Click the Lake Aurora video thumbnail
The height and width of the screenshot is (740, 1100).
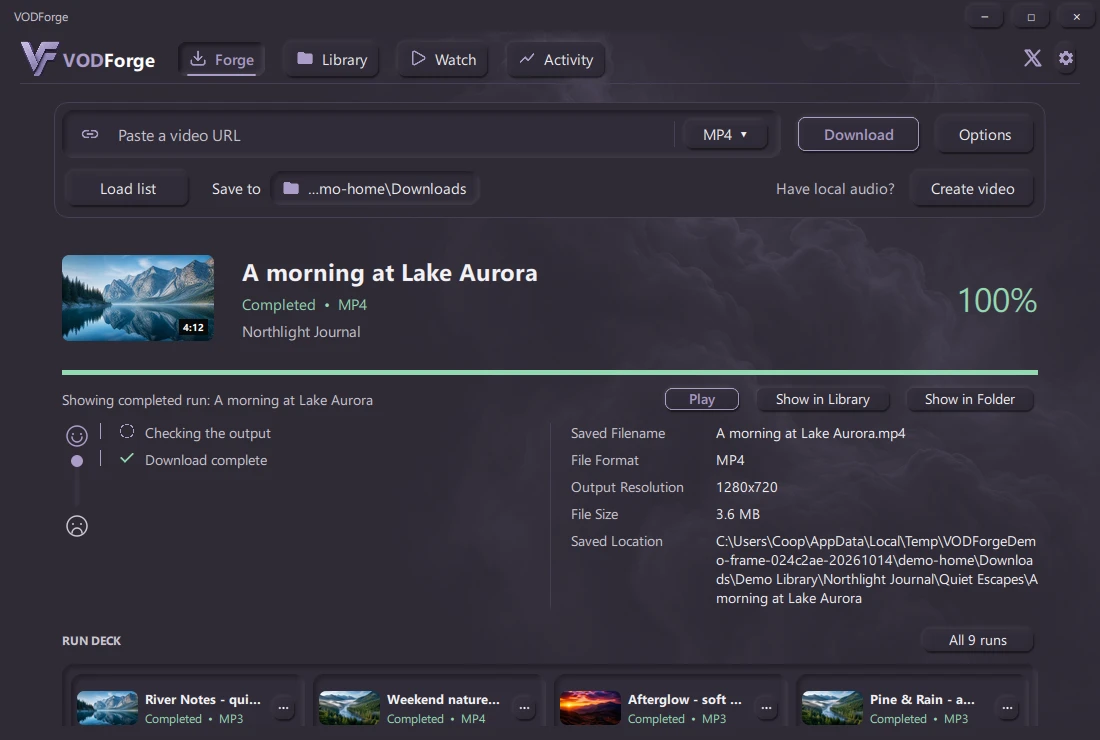pos(138,298)
